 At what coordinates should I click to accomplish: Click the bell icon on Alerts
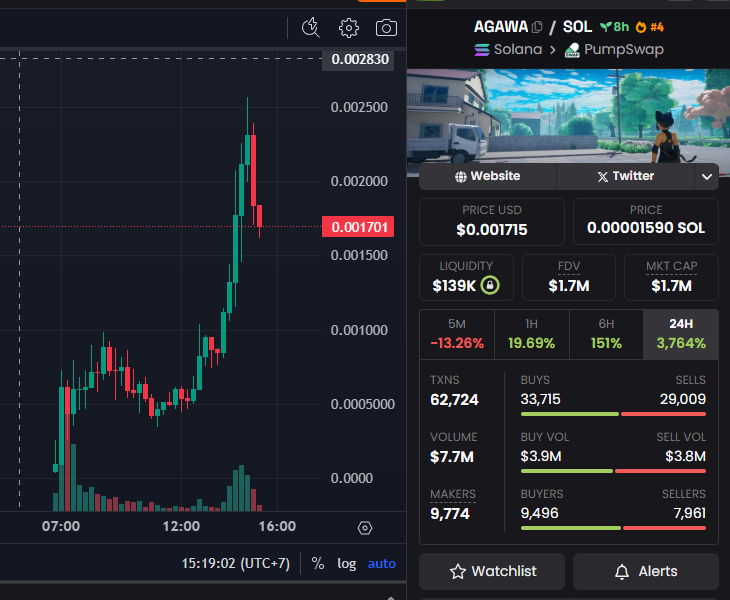click(622, 572)
